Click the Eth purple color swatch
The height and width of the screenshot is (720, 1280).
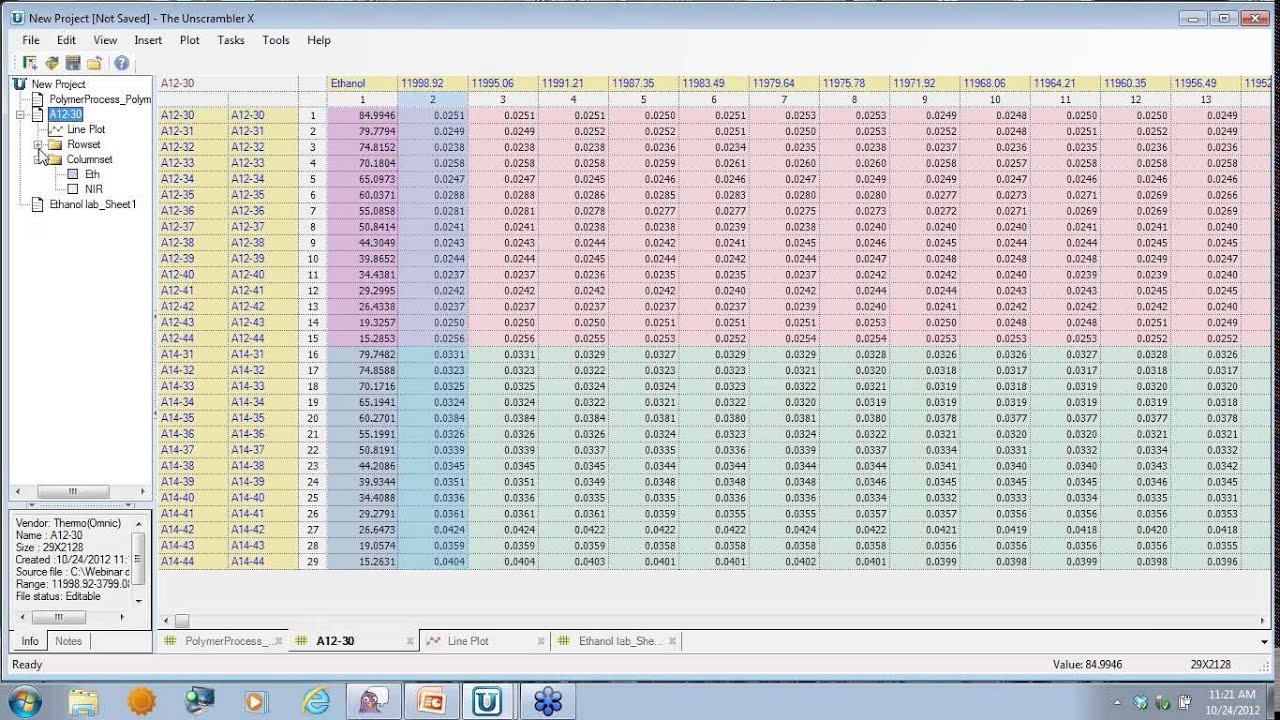pyautogui.click(x=72, y=174)
